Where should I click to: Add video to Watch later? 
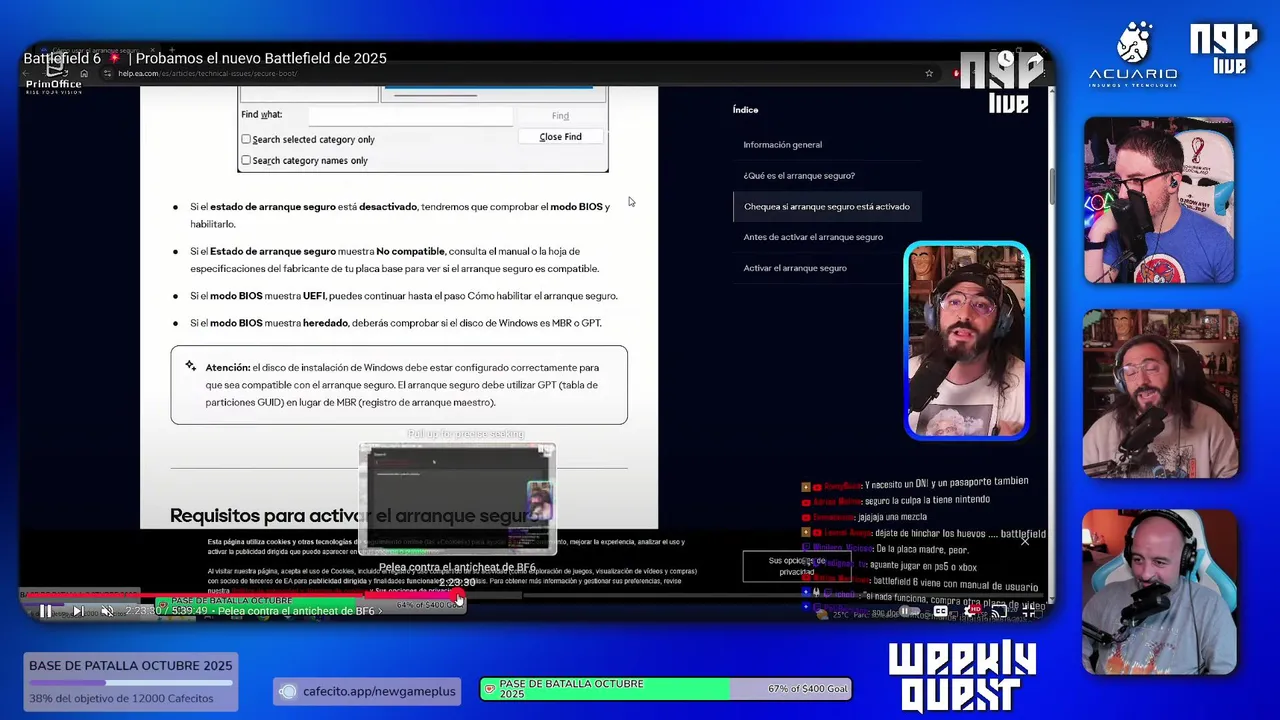tap(1005, 60)
